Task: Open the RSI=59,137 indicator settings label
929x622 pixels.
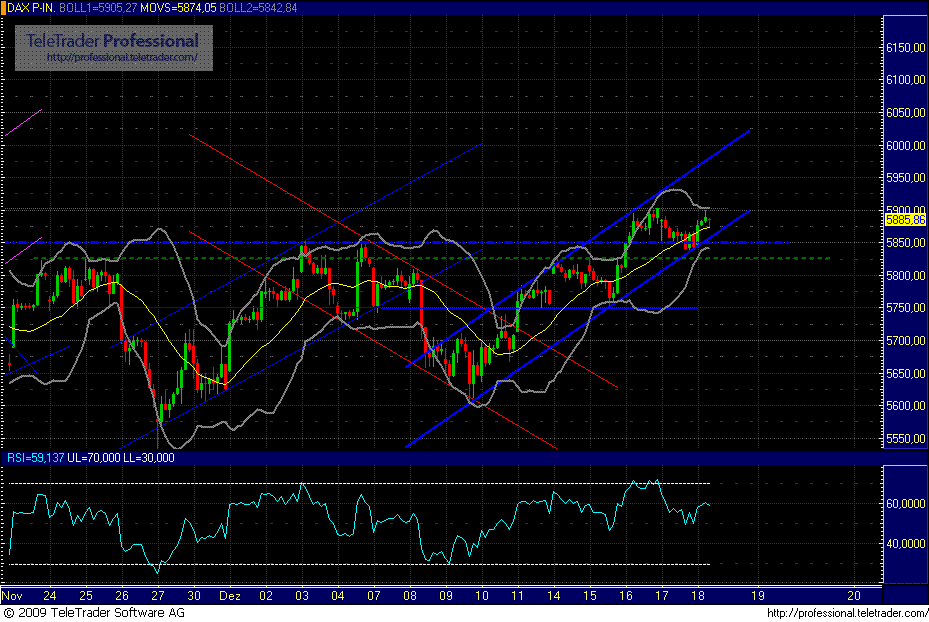Action: coord(35,458)
